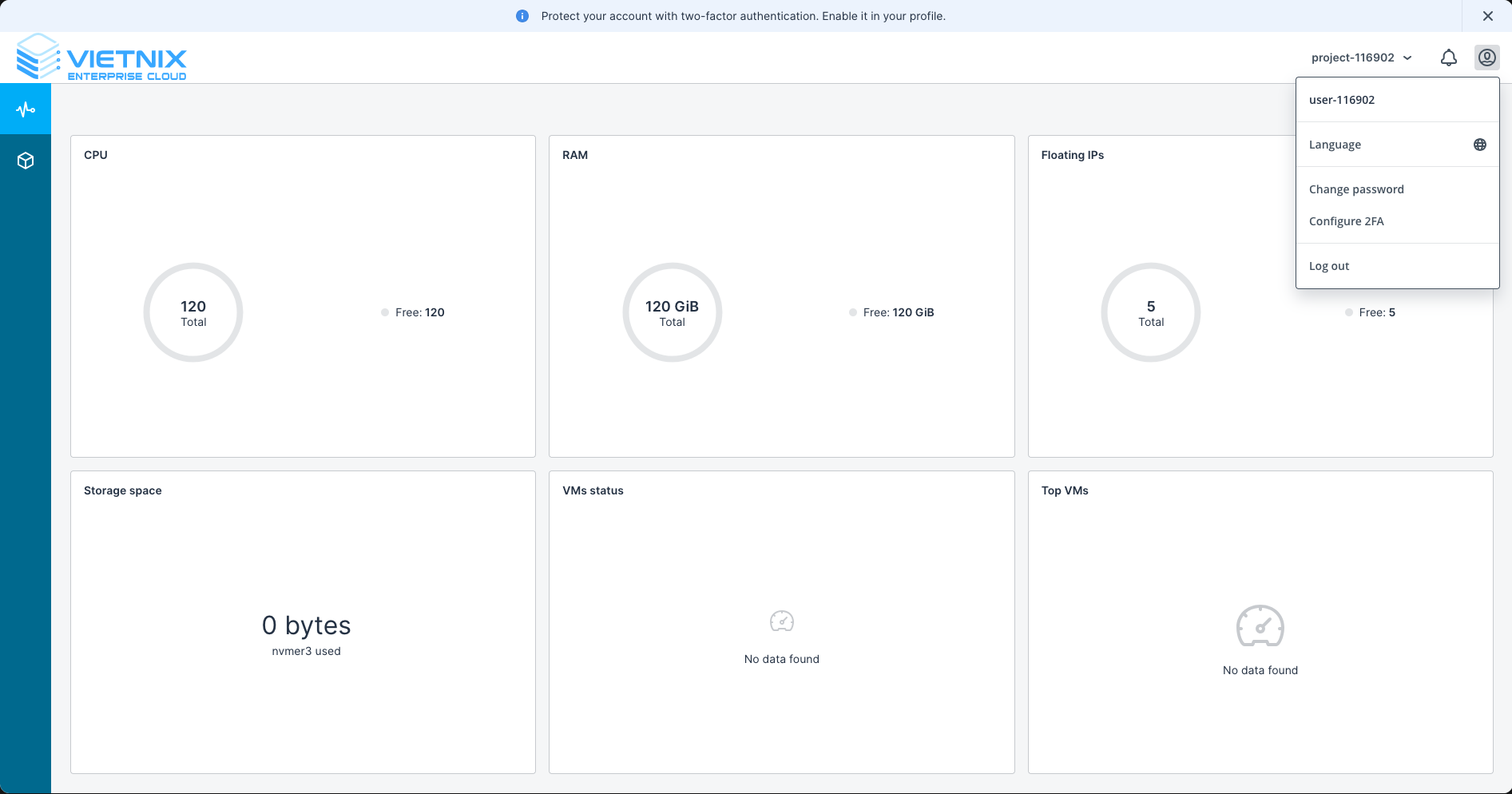This screenshot has height=794, width=1512.
Task: Dismiss the two-factor authentication banner
Action: point(1488,15)
